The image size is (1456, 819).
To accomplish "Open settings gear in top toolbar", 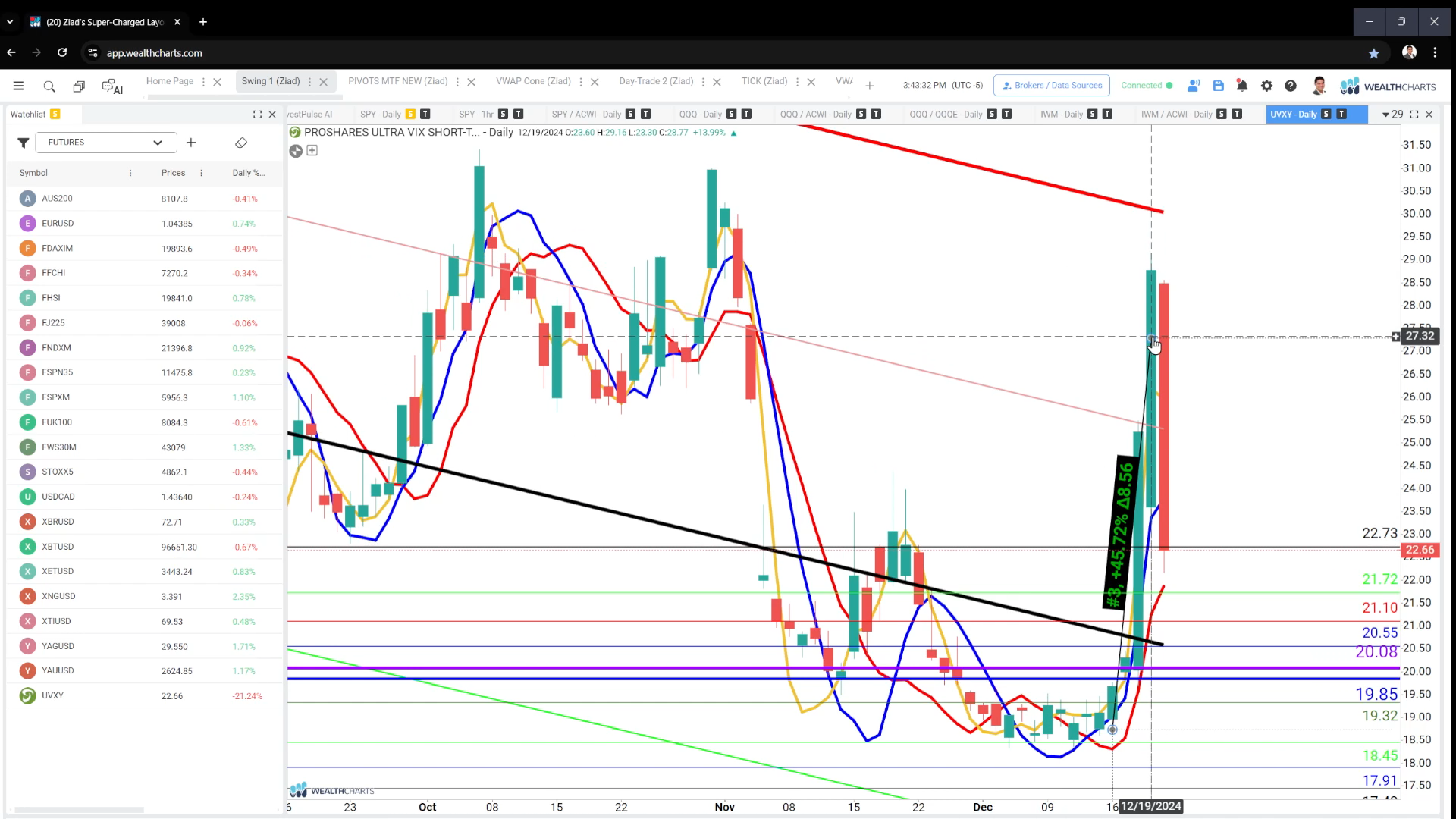I will tap(1266, 86).
